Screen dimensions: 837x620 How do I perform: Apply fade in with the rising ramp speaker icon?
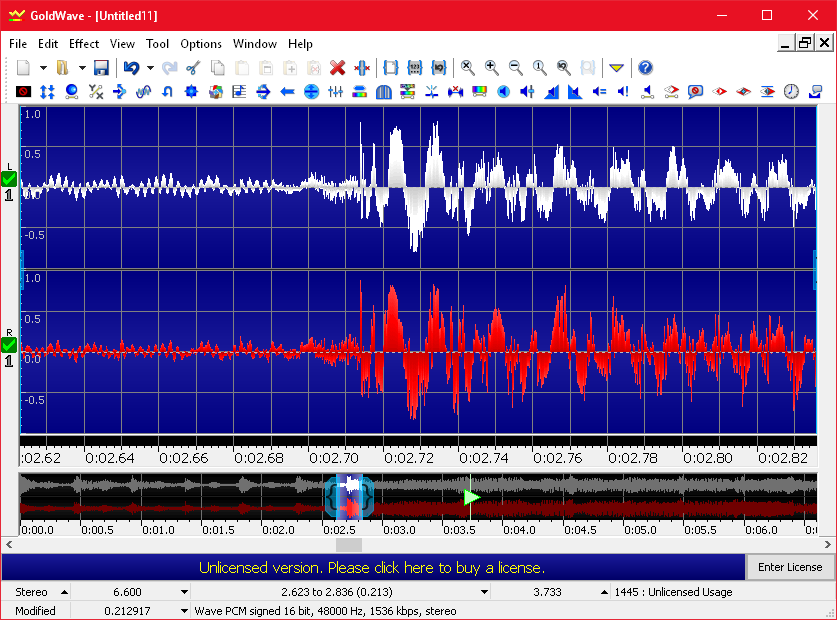coord(551,92)
